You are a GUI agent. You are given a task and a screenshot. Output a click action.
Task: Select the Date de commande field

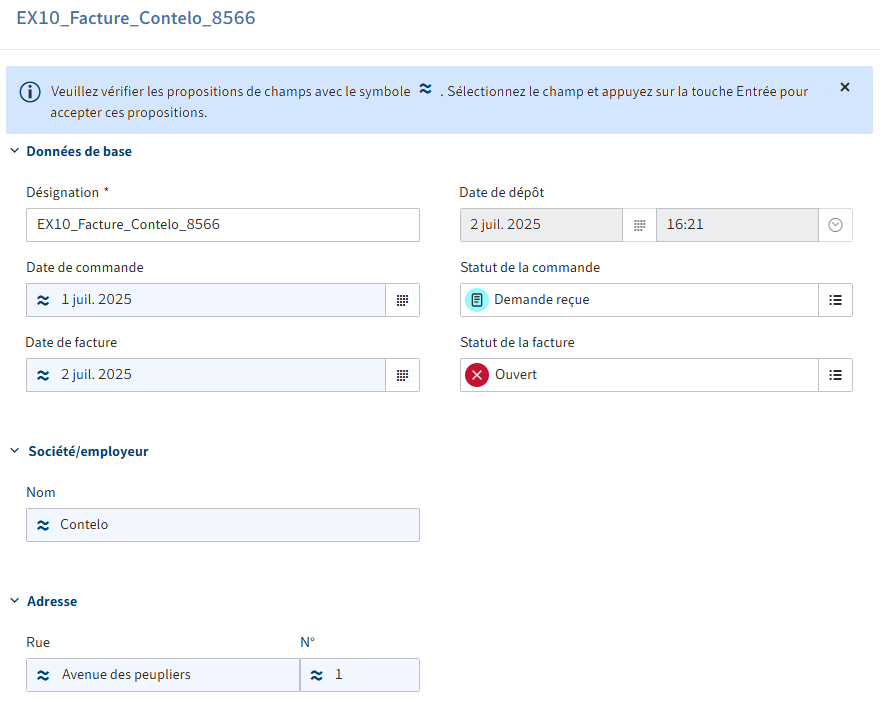[x=206, y=300]
